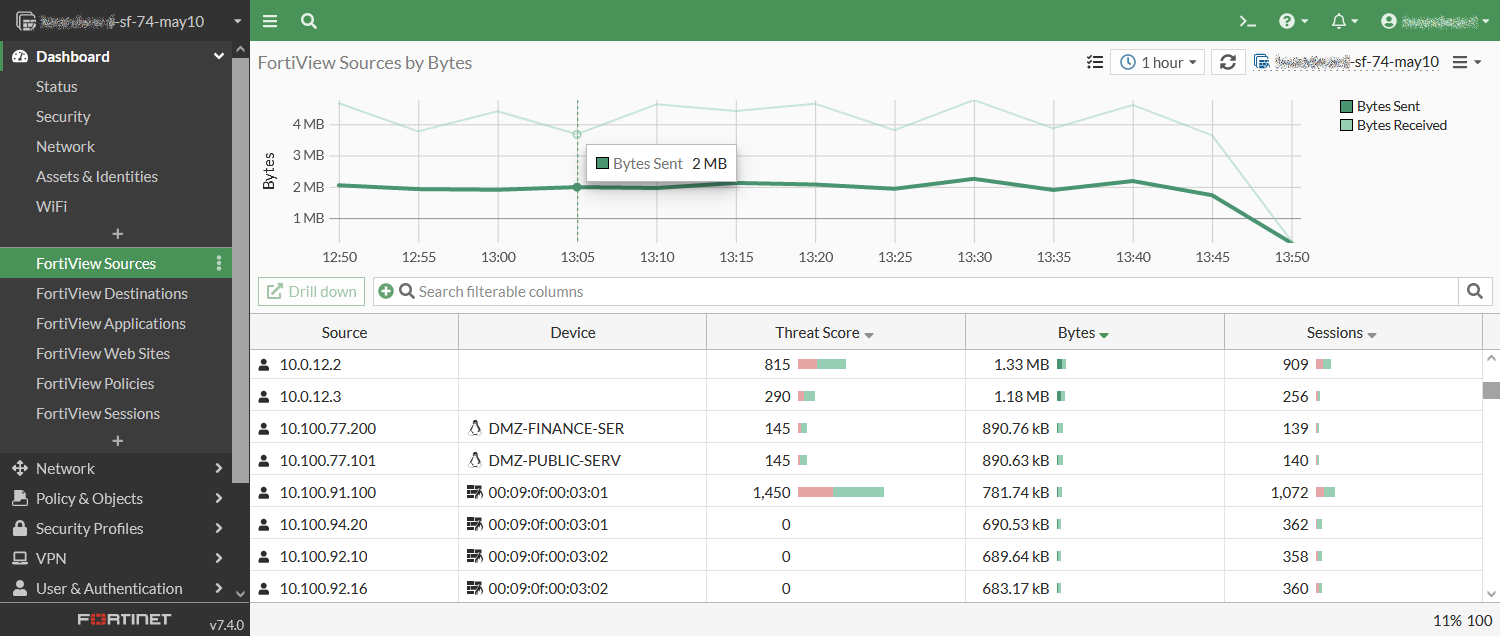Click the refresh icon beside time range
1500x636 pixels.
click(x=1228, y=62)
